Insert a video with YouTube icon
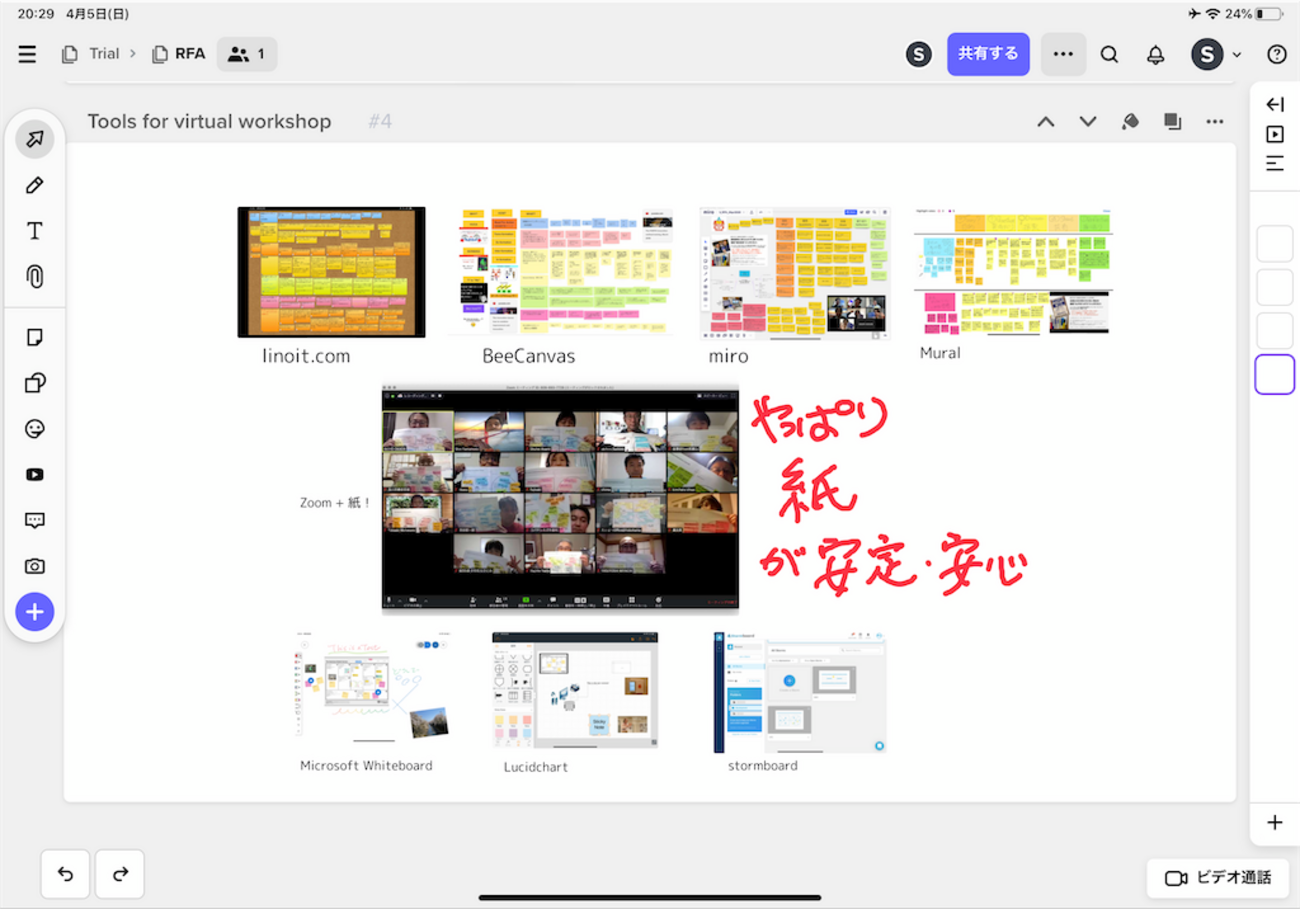This screenshot has width=1300, height=909. pos(35,475)
